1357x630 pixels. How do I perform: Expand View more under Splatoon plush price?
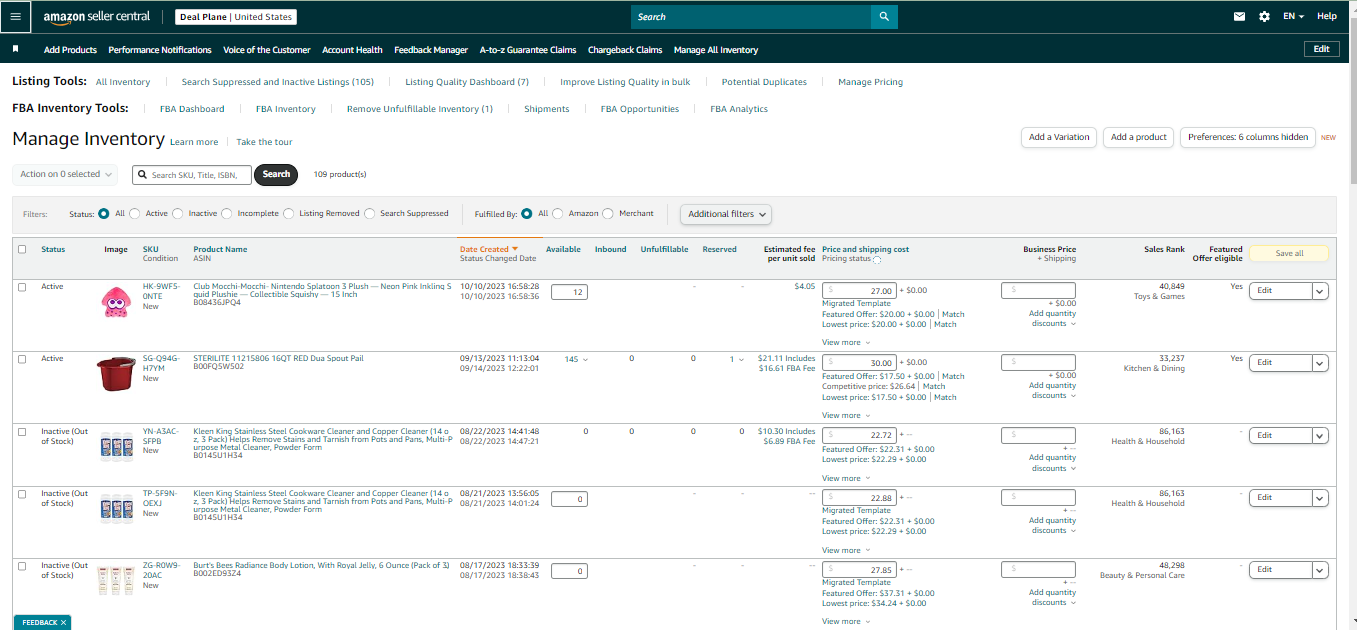(x=846, y=342)
